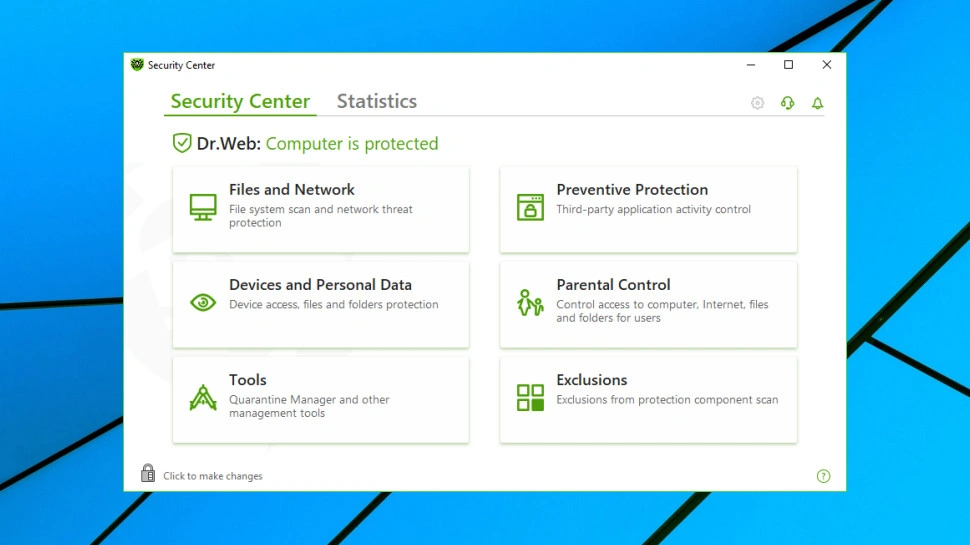Switch to the Statistics tab
This screenshot has width=970, height=545.
376,101
